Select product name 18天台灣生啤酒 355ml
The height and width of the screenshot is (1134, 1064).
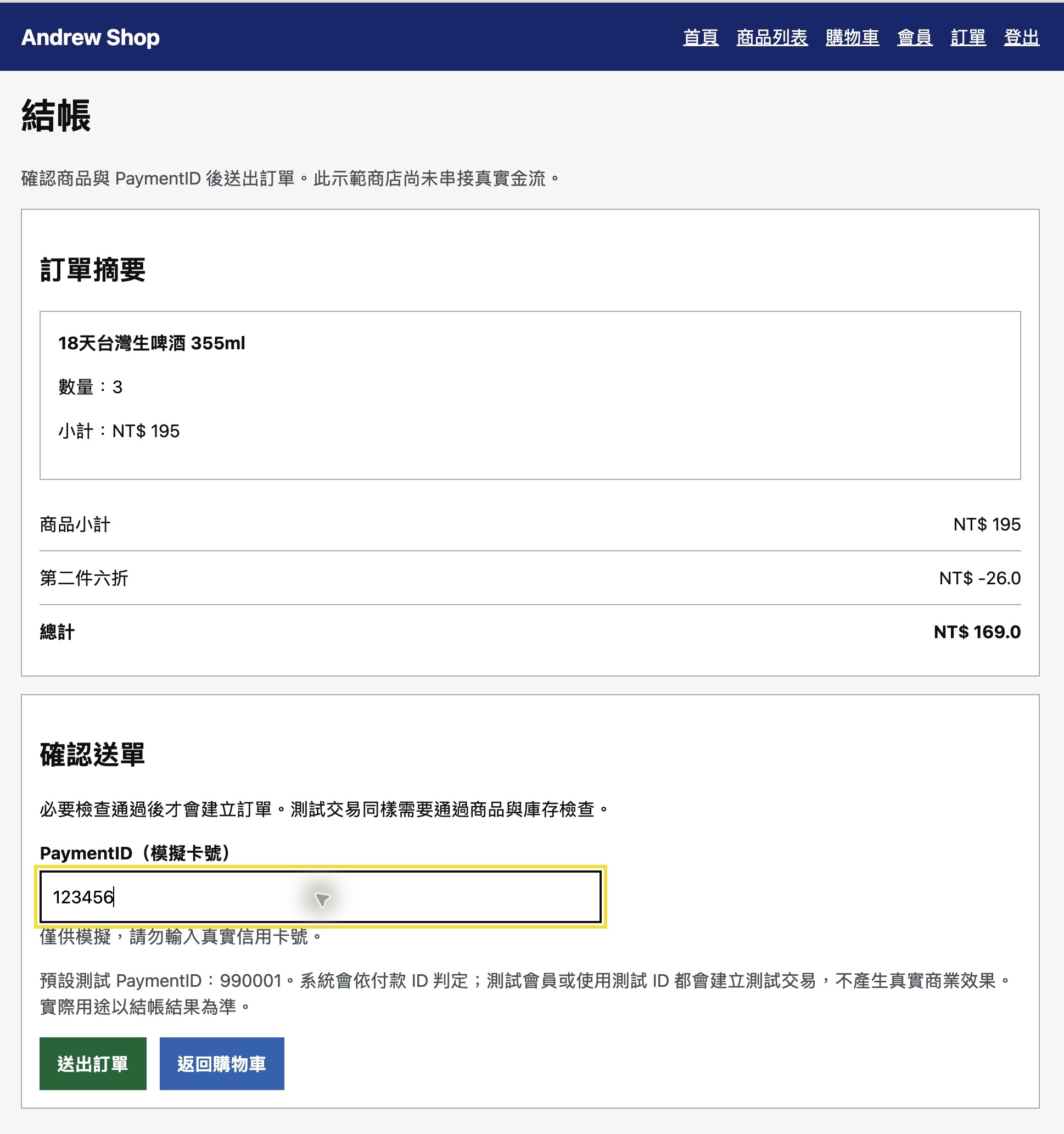[x=152, y=343]
